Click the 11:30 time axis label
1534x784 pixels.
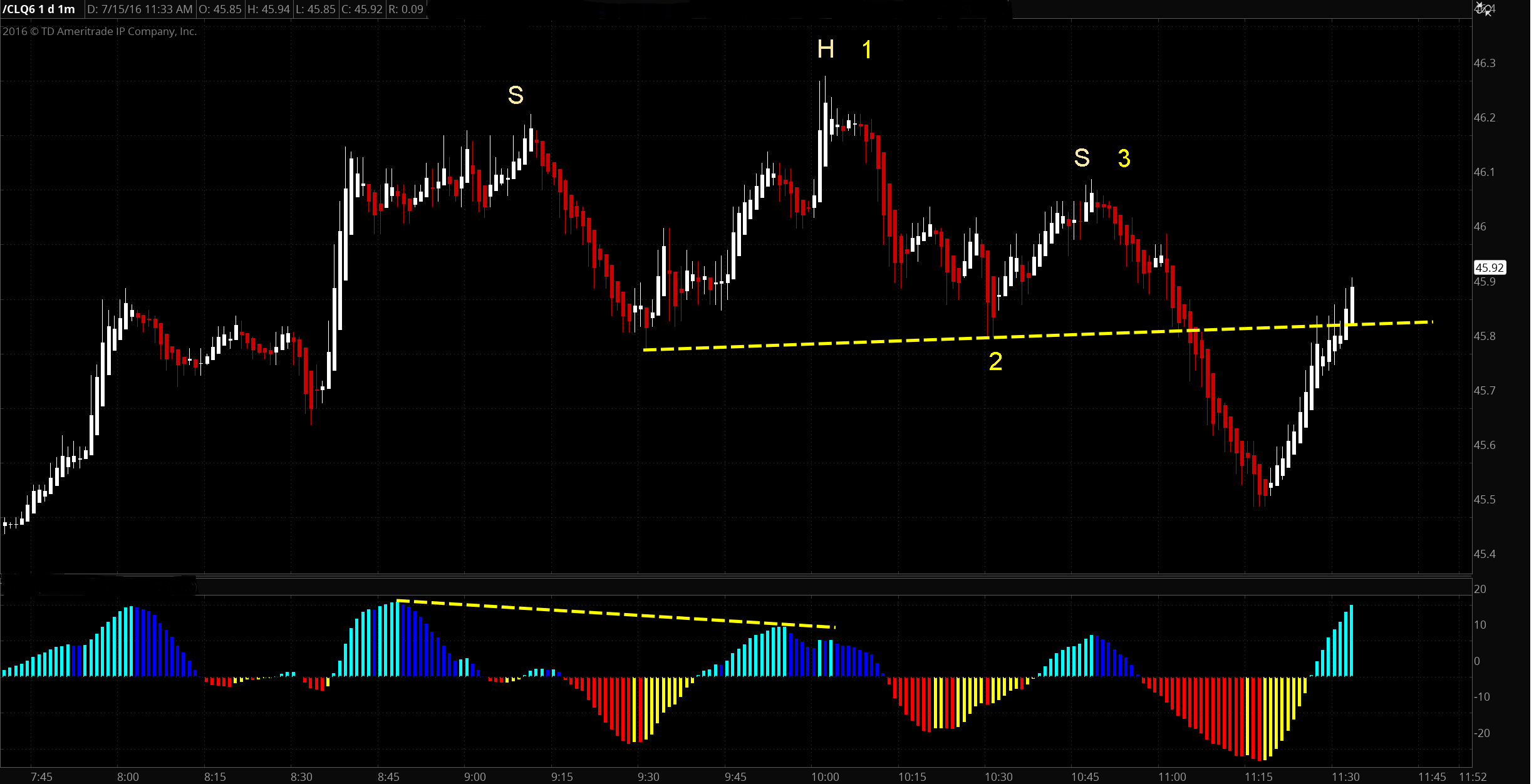pos(1345,777)
